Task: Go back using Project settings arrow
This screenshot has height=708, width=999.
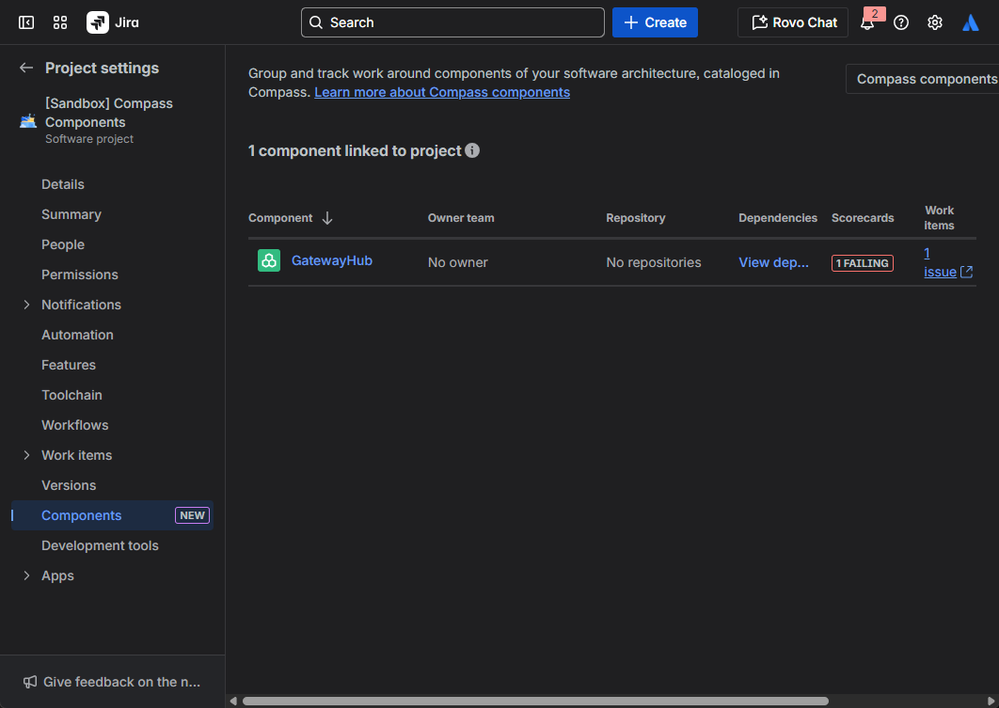Action: (x=26, y=68)
